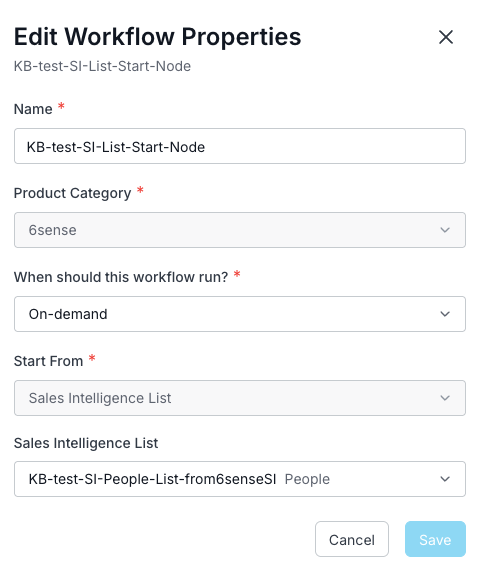Open the Start From dropdown
Viewport: 479px width, 571px height.
pyautogui.click(x=240, y=398)
